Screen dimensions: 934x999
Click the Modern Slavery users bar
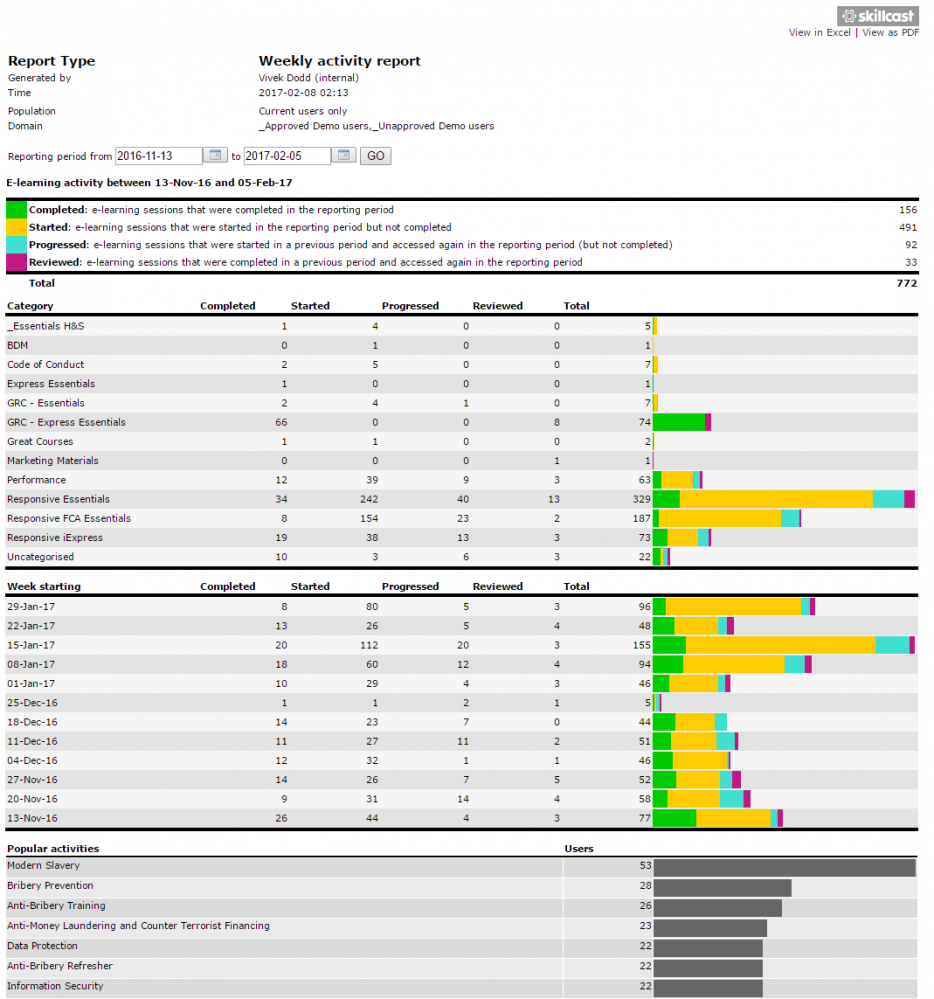(784, 867)
